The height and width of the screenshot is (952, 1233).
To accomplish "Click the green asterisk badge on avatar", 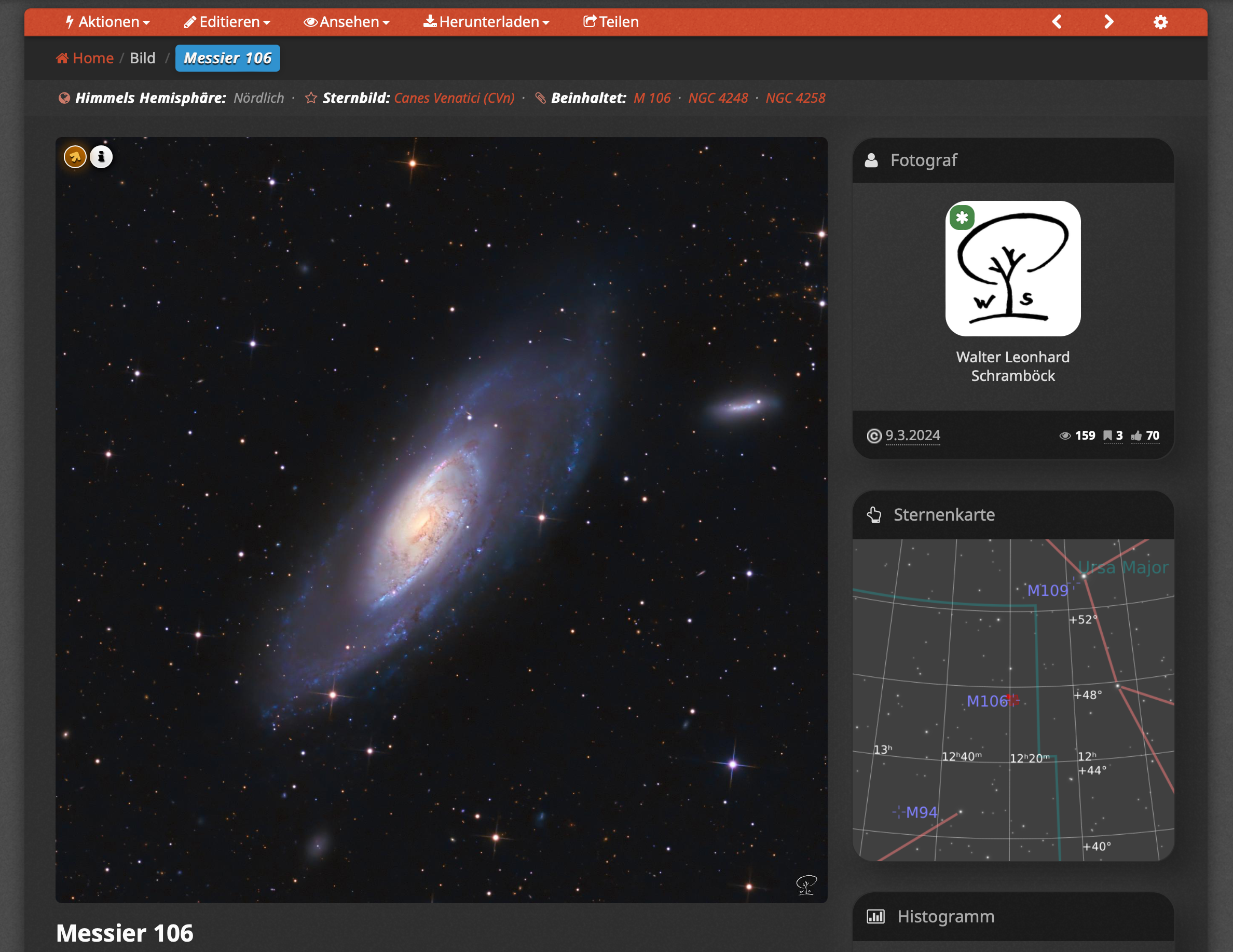I will (962, 217).
